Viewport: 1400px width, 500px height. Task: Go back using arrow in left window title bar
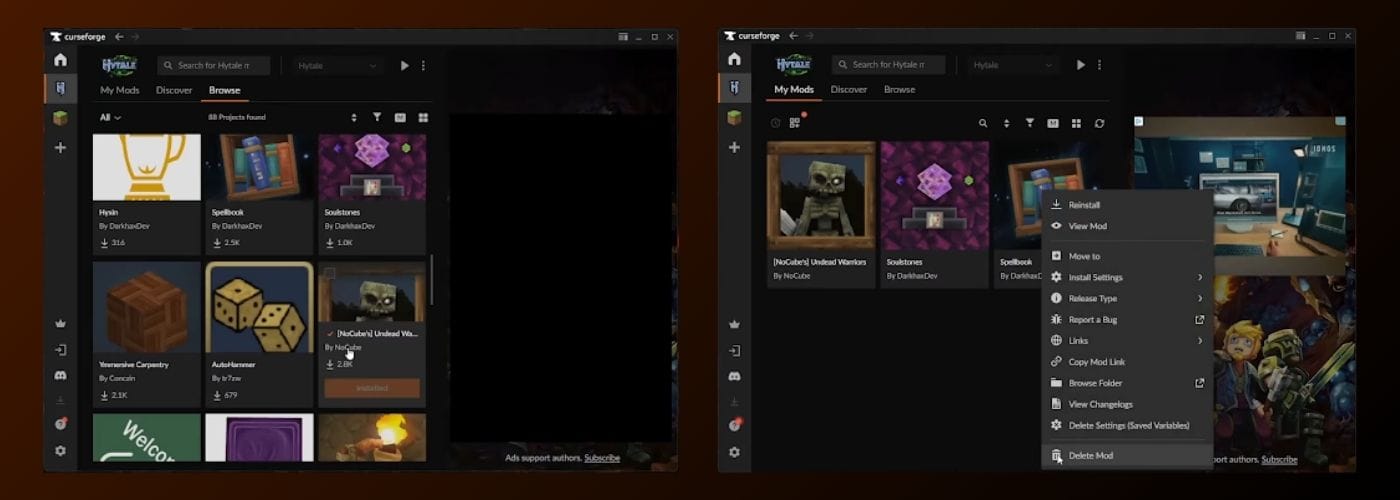(x=119, y=36)
